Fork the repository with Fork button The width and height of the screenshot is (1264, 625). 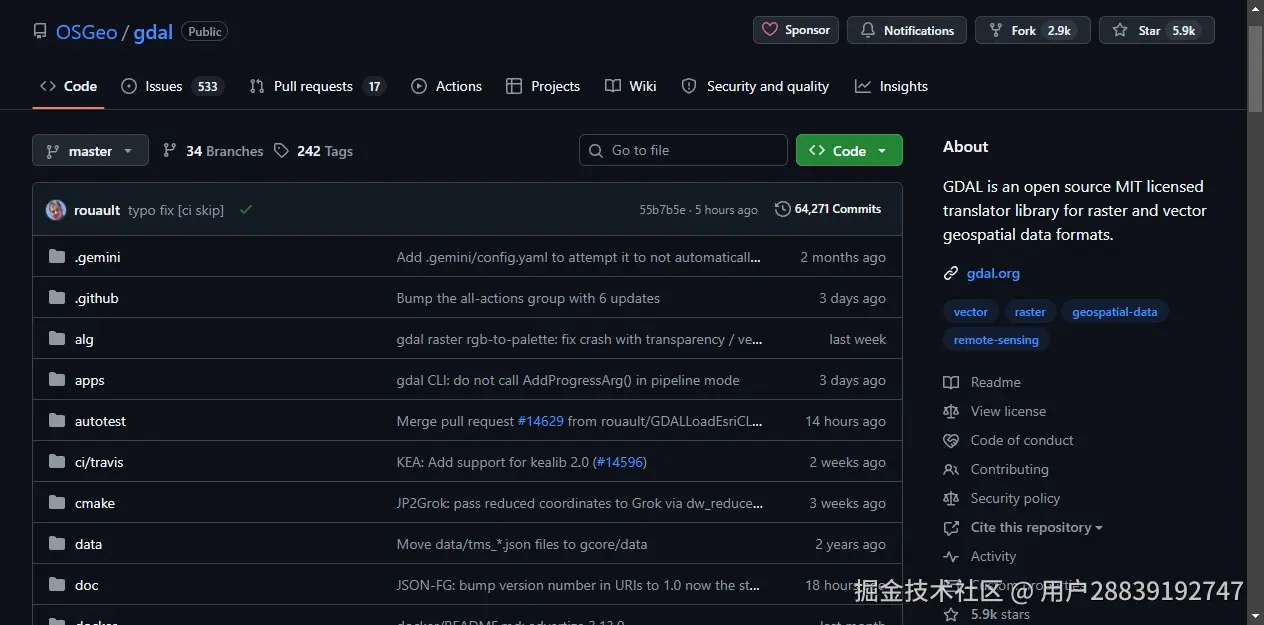(x=1033, y=30)
